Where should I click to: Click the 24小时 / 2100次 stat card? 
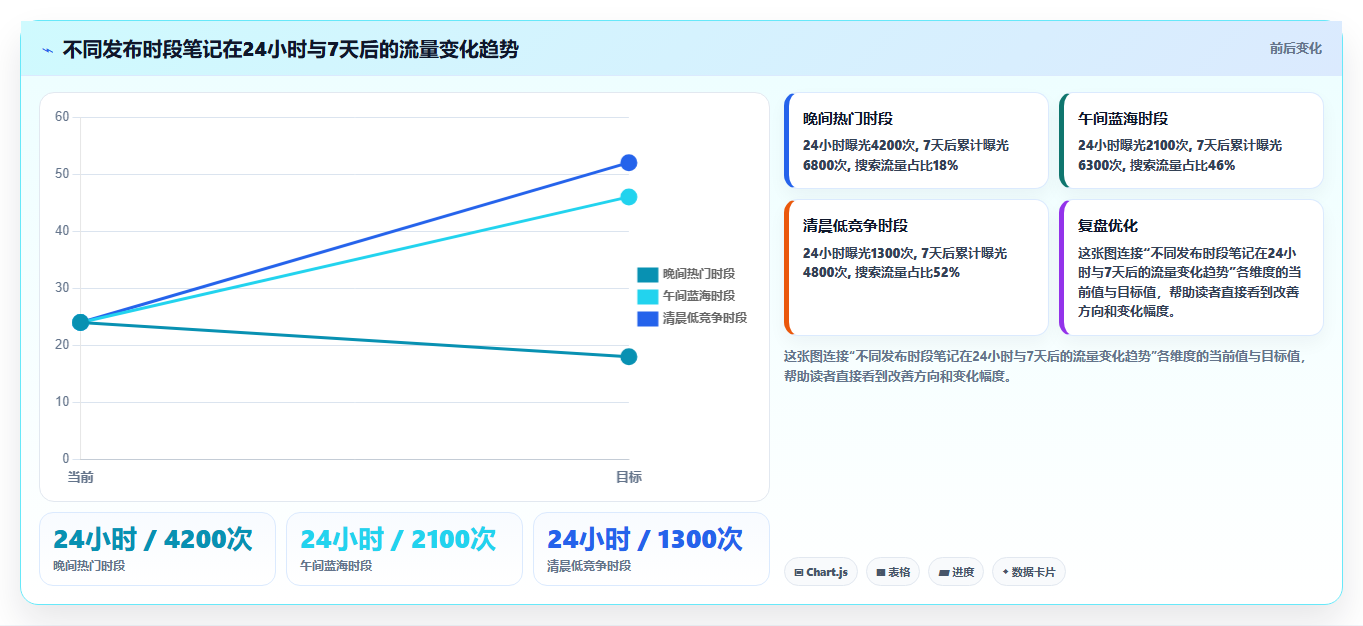click(x=404, y=549)
